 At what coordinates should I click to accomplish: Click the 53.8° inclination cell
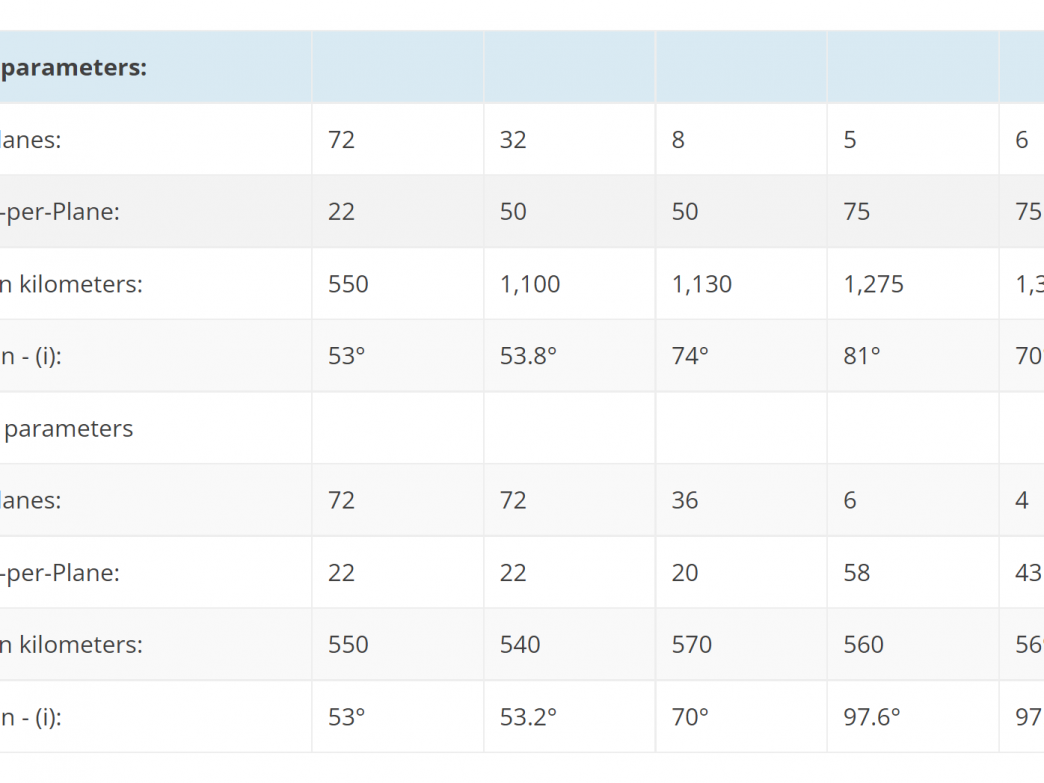pyautogui.click(x=570, y=356)
